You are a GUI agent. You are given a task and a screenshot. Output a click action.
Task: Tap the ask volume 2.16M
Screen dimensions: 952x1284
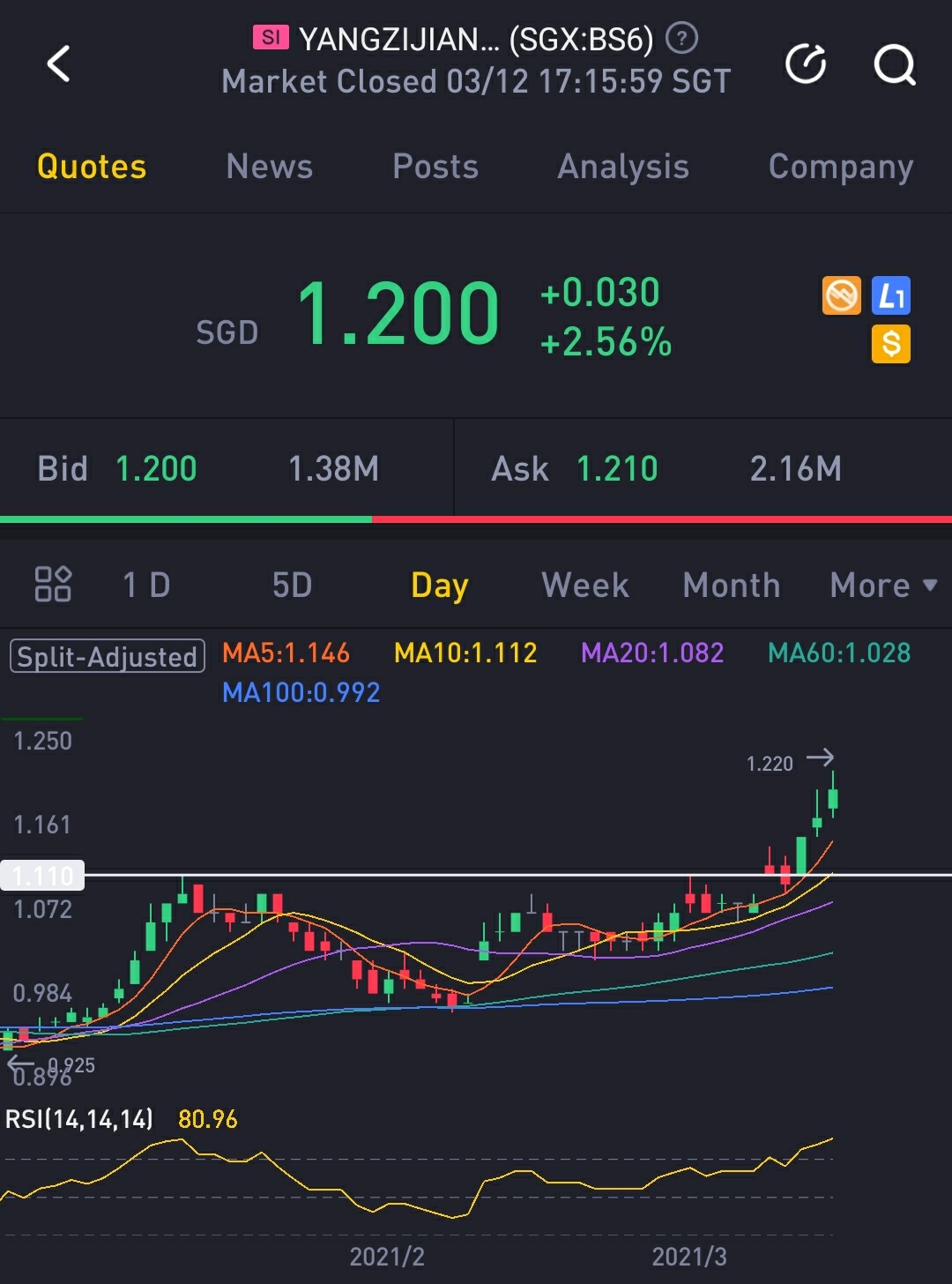795,468
